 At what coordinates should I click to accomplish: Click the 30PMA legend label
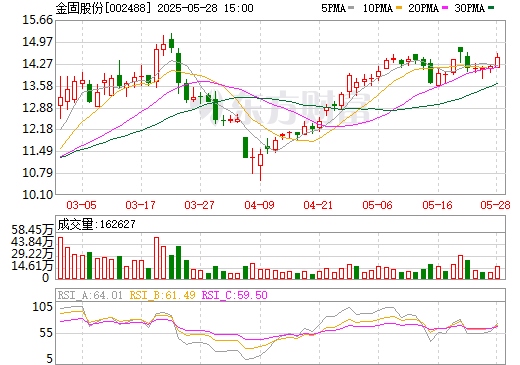[469, 8]
